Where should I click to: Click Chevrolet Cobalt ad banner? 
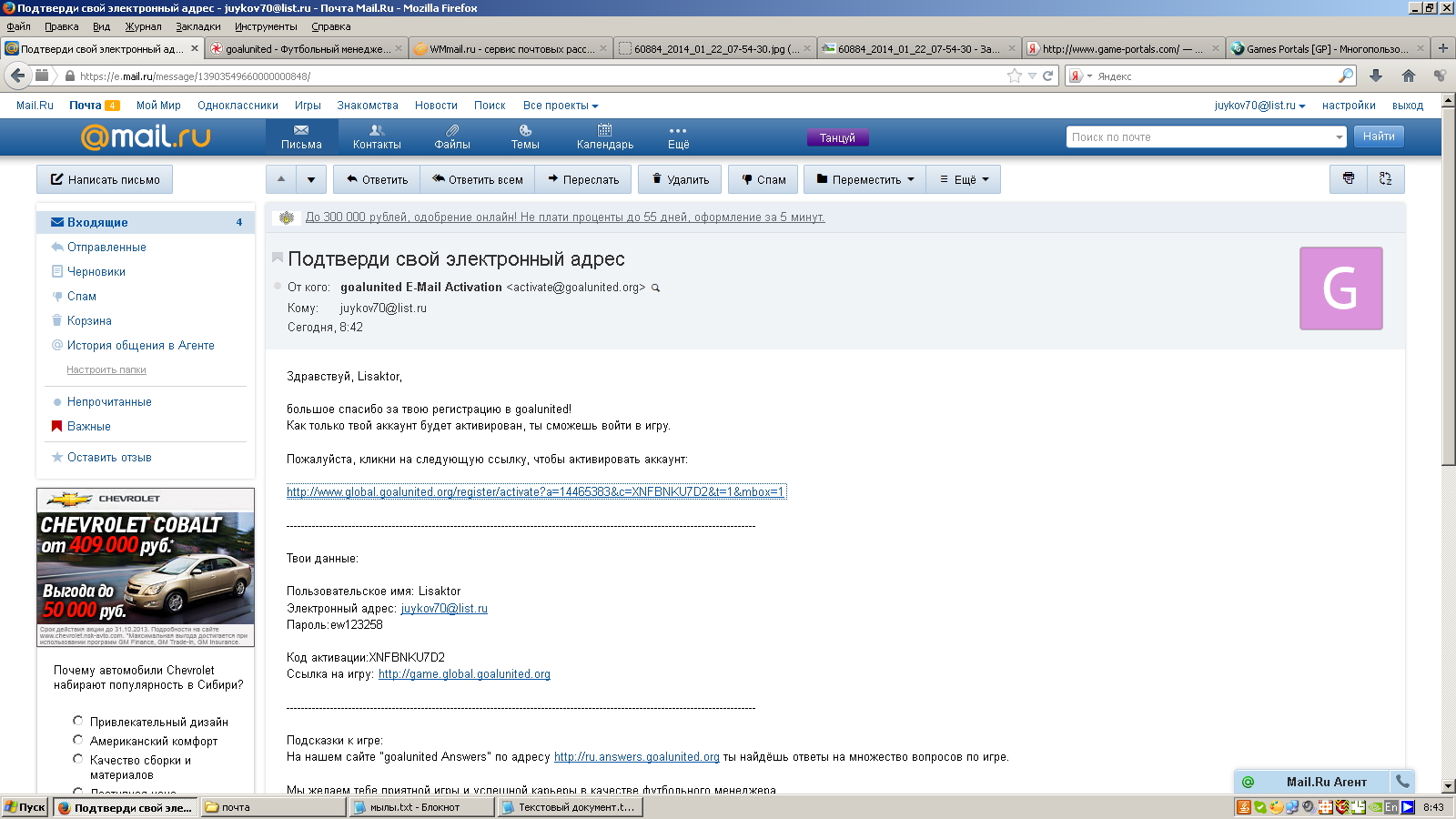[x=146, y=568]
